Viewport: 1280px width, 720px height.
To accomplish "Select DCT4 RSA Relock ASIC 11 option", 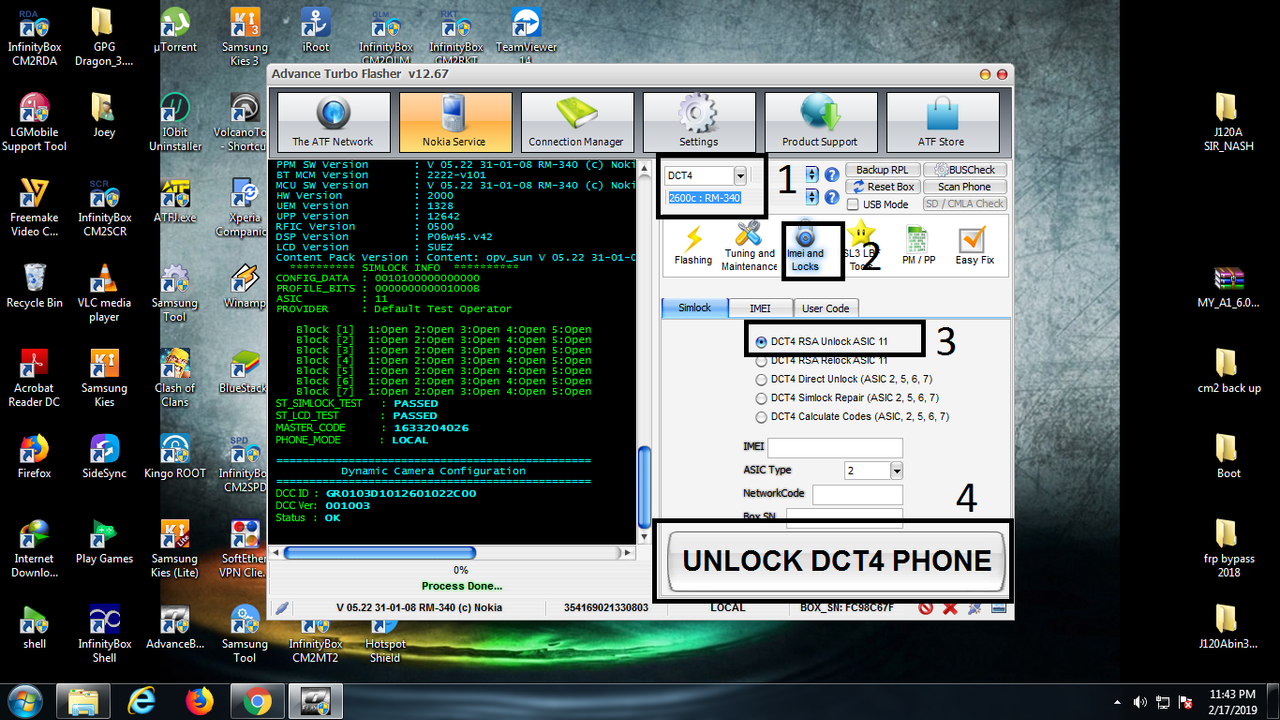I will [822, 360].
